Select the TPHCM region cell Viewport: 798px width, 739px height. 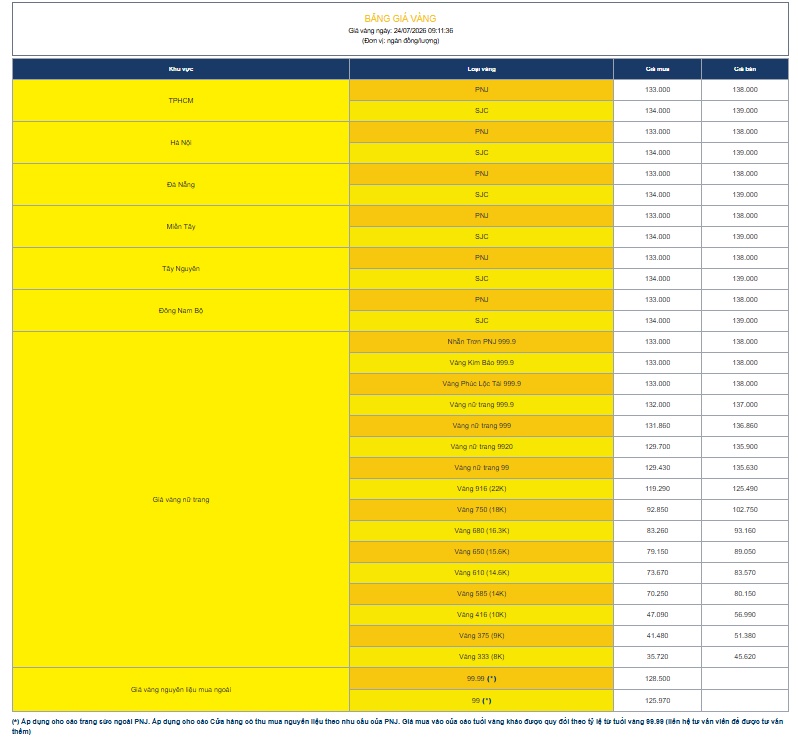(181, 100)
